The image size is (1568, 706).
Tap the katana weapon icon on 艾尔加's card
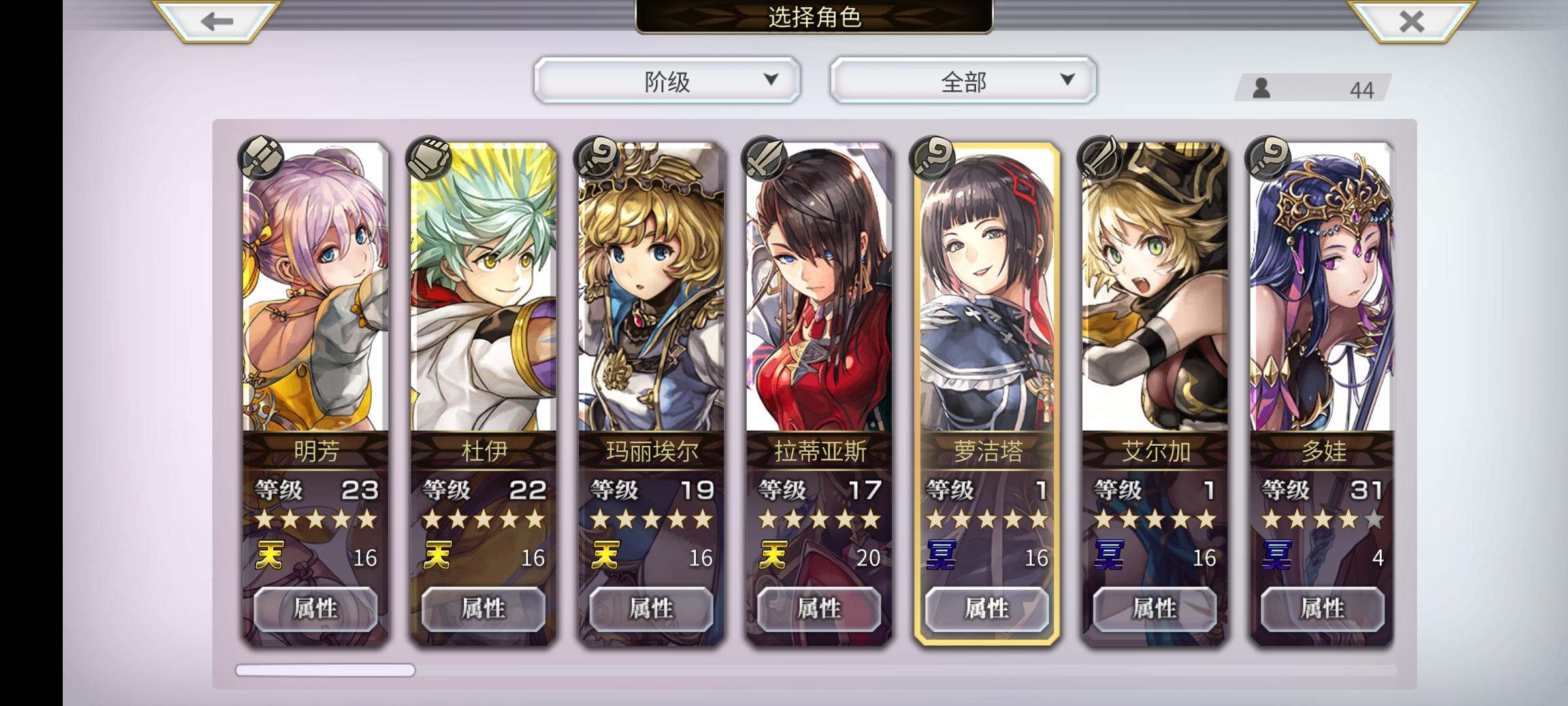tap(1100, 158)
